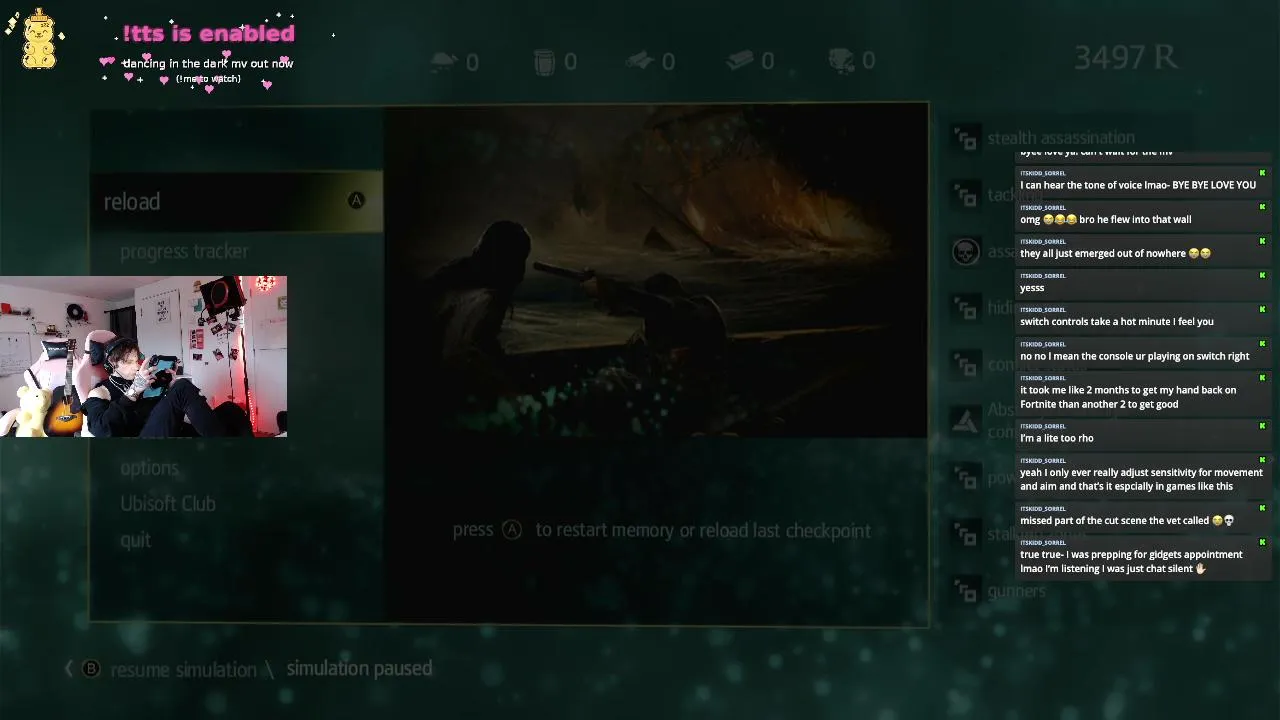Click the mission preview image in the center

[657, 272]
